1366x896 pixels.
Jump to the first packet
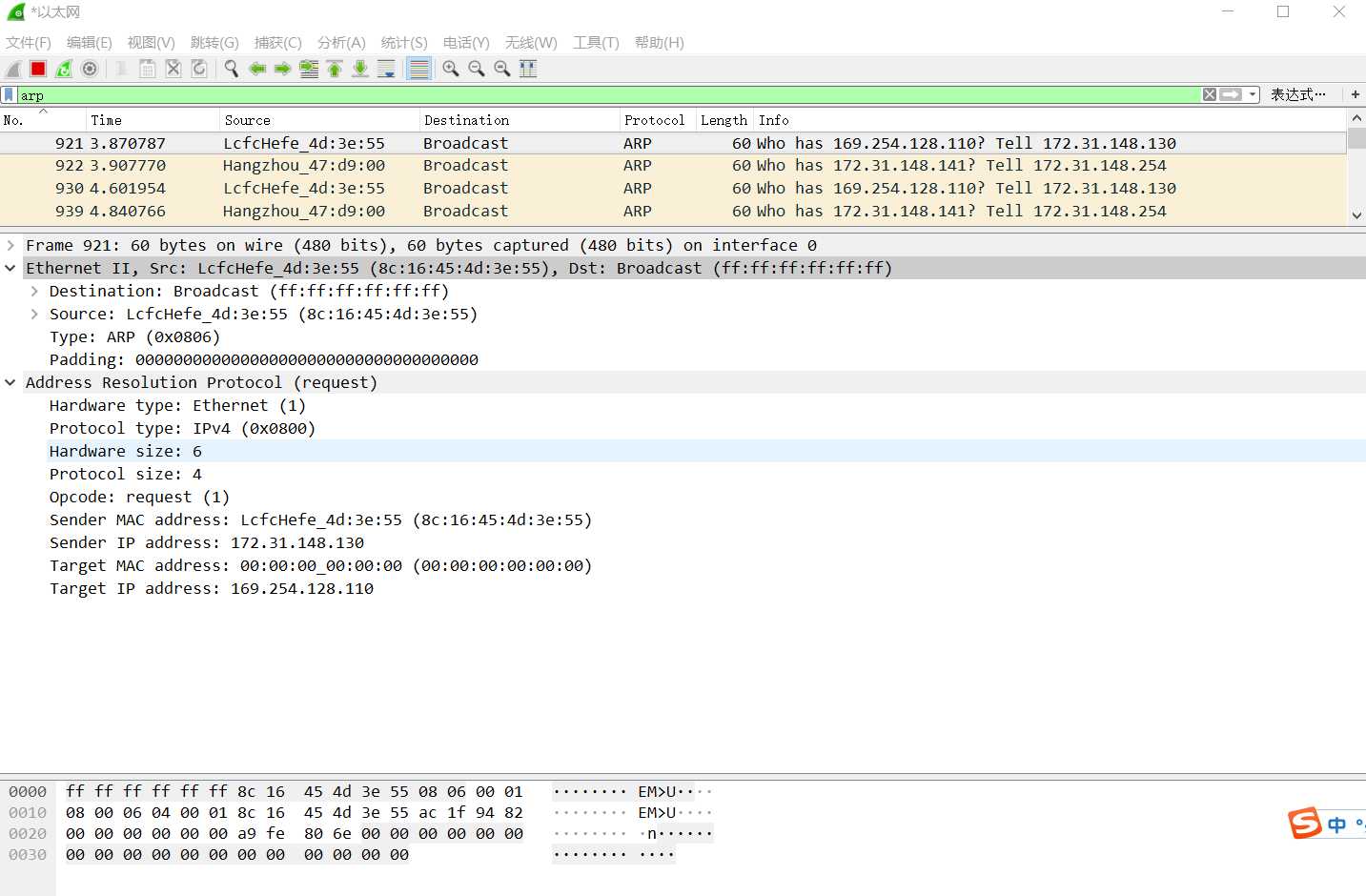click(x=335, y=69)
